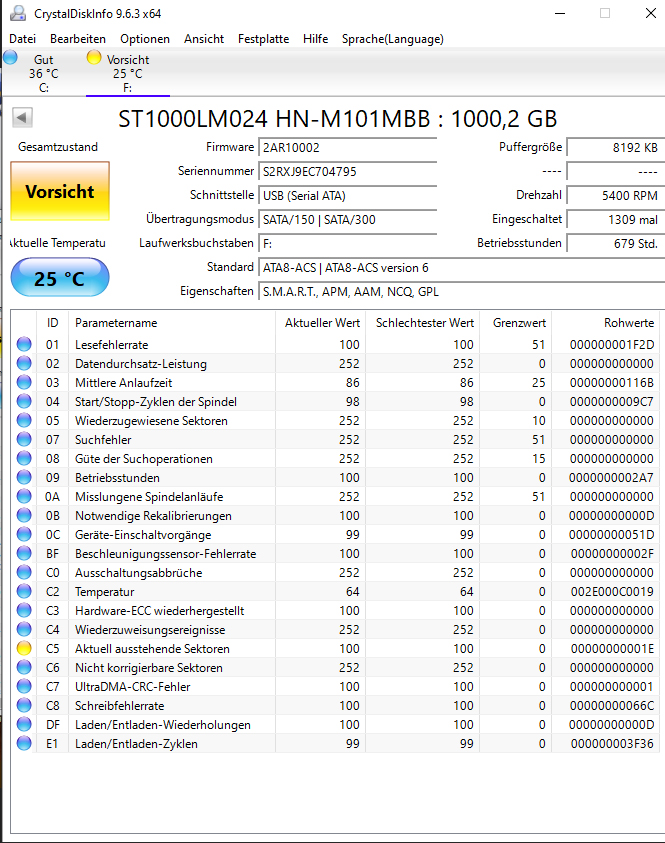Click status icon of row 09 Betriebsstunden
The height and width of the screenshot is (843, 665).
click(24, 477)
